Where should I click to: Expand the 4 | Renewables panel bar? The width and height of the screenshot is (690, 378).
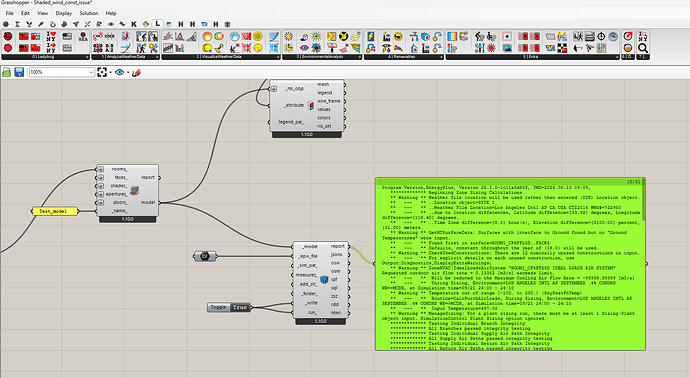[404, 57]
